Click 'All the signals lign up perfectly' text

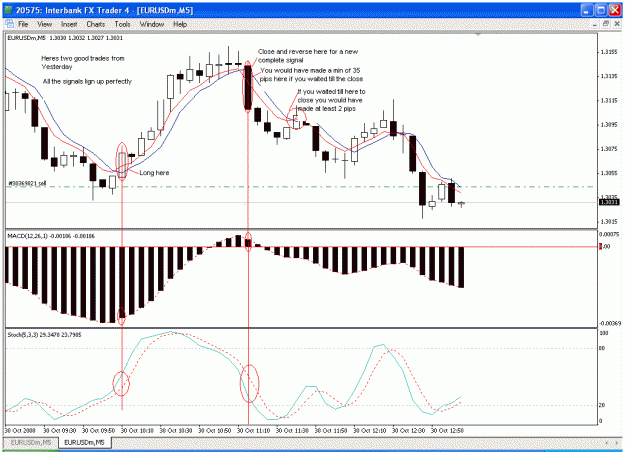[x=87, y=81]
